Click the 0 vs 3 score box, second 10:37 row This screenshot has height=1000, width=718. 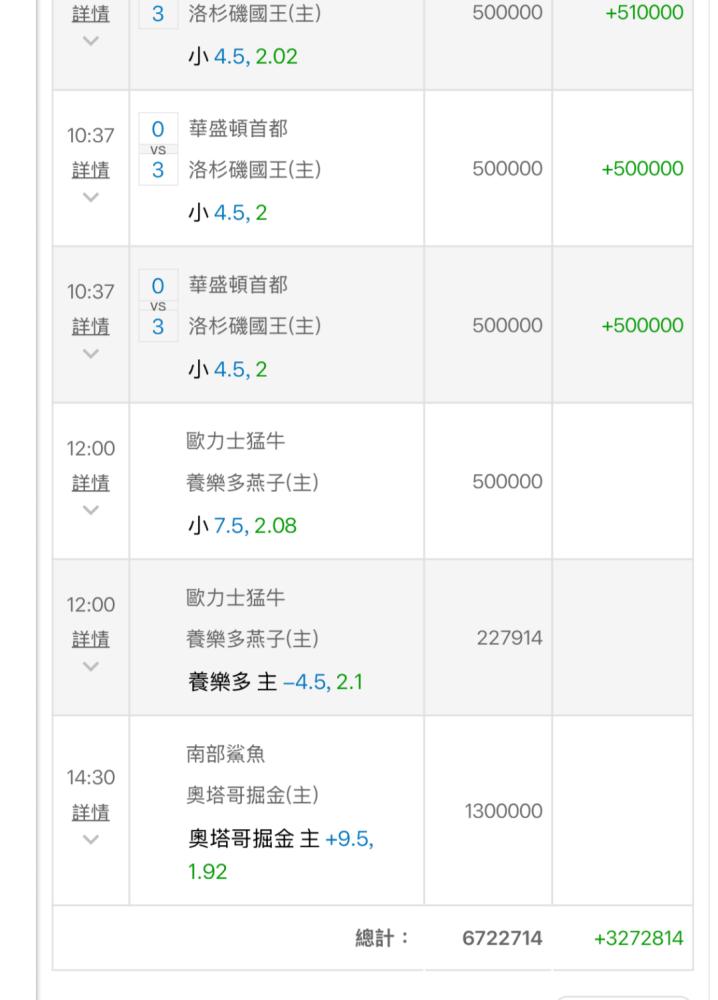click(158, 305)
